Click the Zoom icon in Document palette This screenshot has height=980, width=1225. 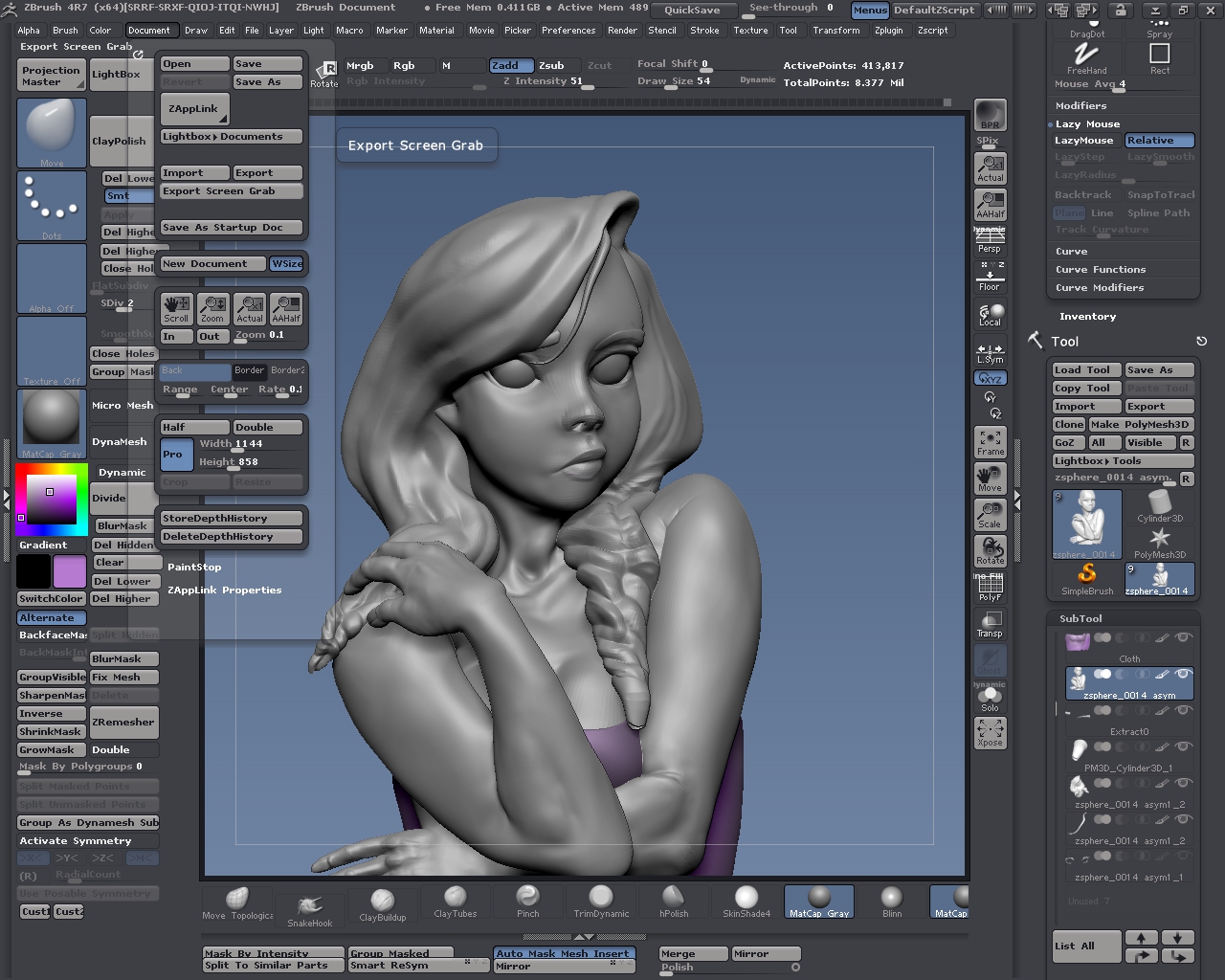[x=212, y=309]
